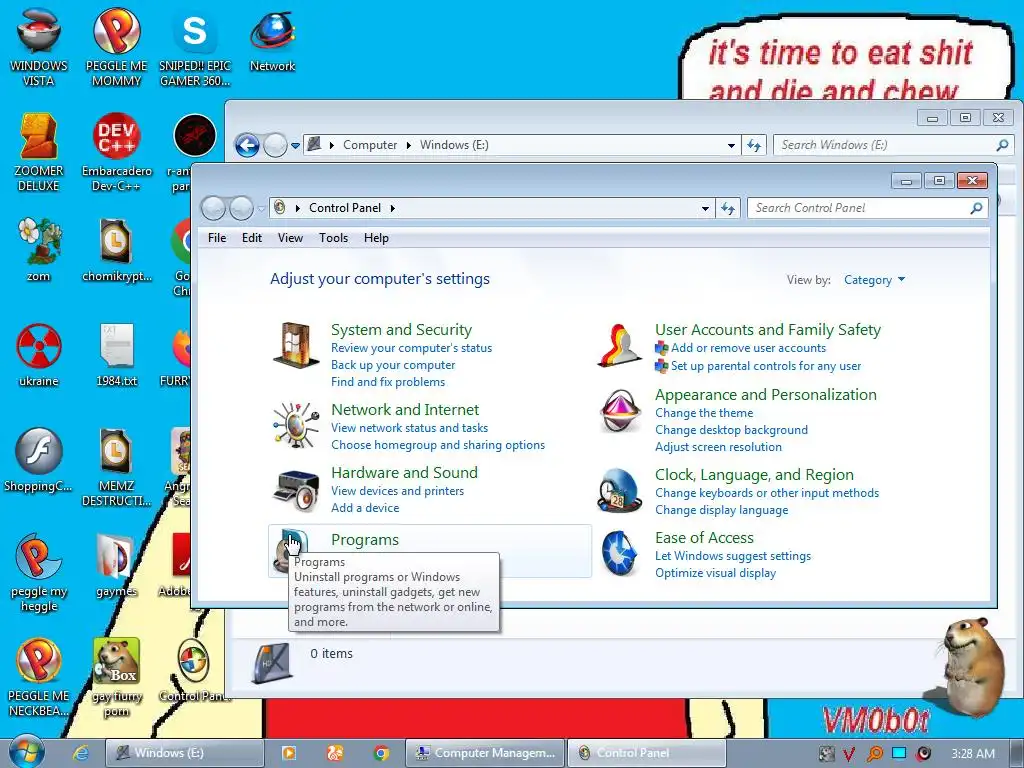
Task: Click the Chrome icon in taskbar
Action: click(381, 753)
